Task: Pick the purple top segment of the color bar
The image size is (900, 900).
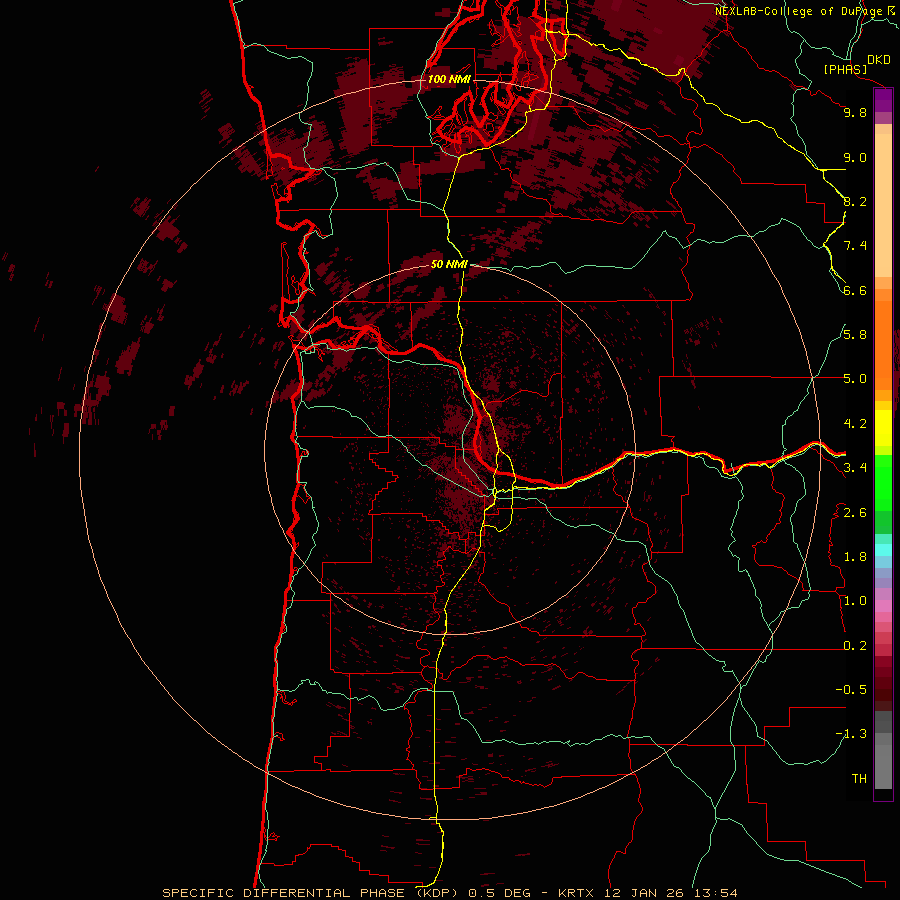Action: tap(883, 100)
